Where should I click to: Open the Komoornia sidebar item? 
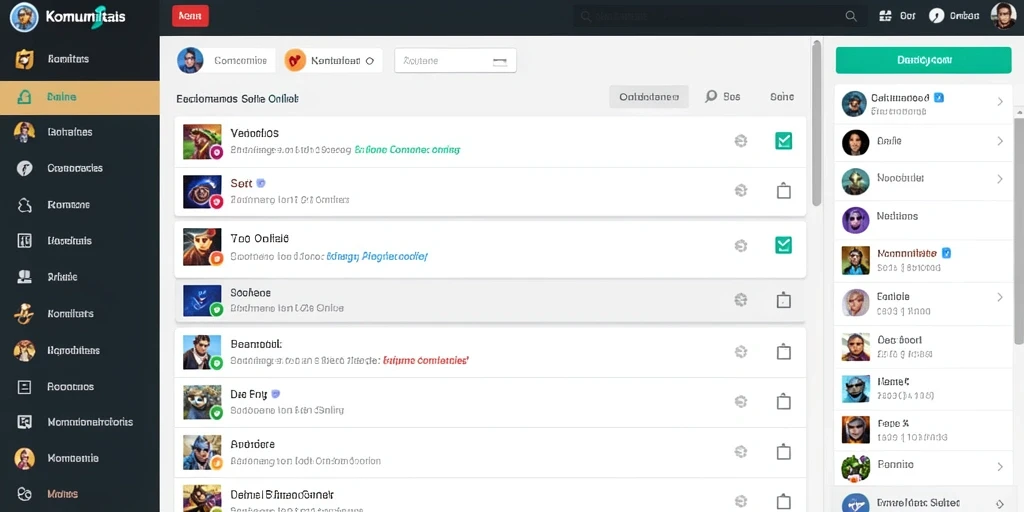point(80,458)
